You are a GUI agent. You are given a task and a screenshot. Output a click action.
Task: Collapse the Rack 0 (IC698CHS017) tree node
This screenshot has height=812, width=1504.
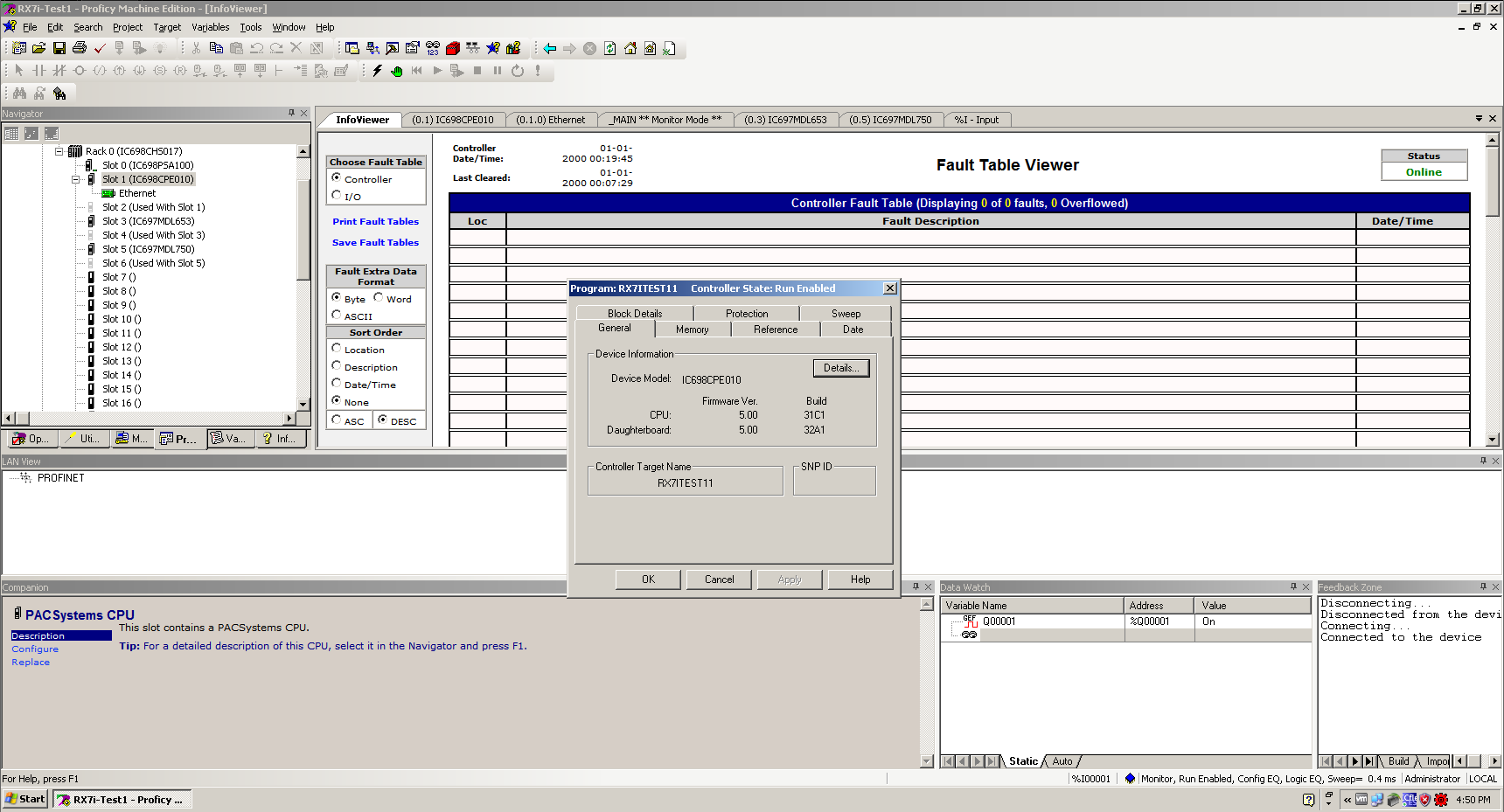59,151
